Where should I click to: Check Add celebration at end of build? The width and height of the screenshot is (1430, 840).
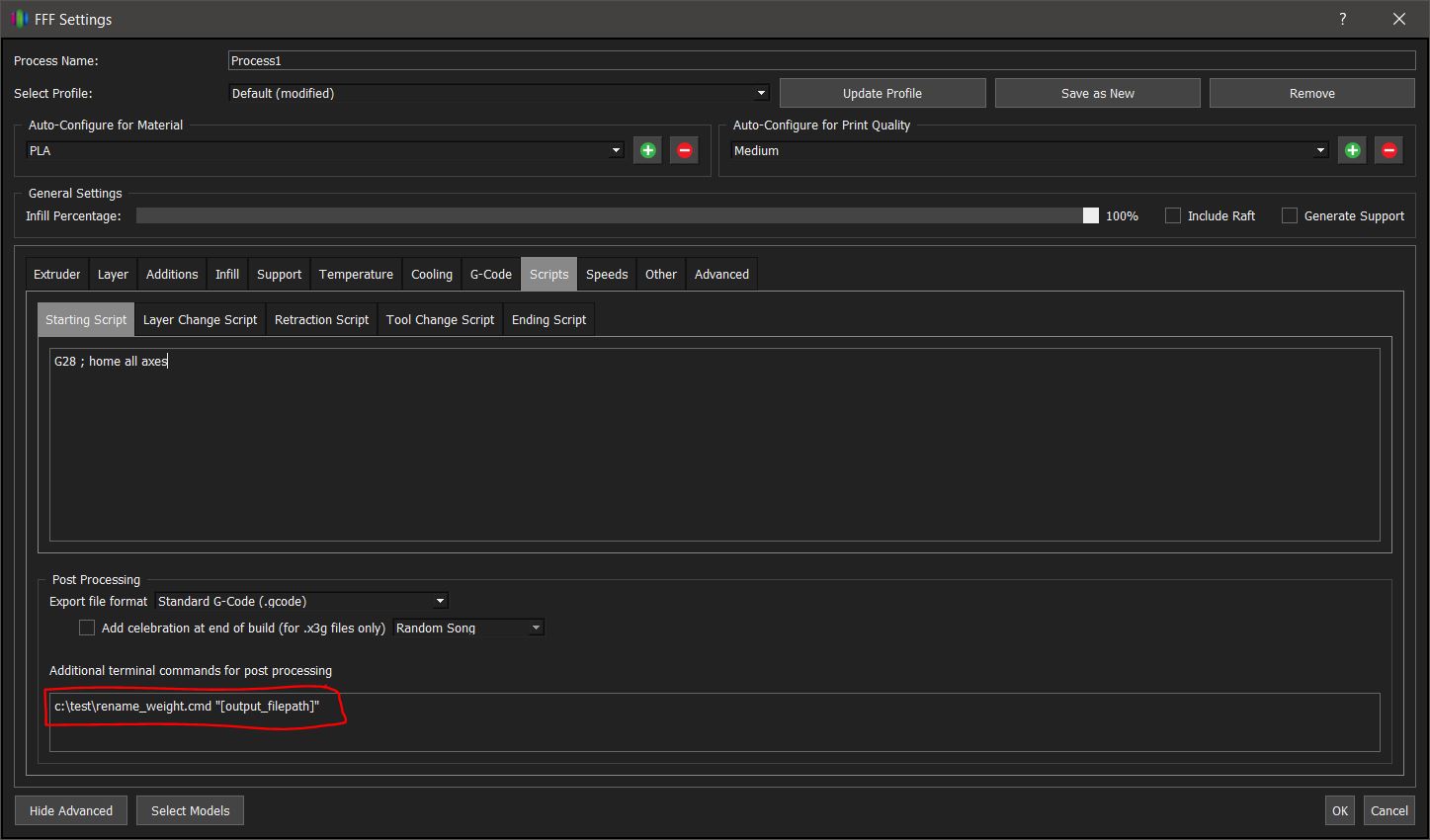(x=87, y=628)
